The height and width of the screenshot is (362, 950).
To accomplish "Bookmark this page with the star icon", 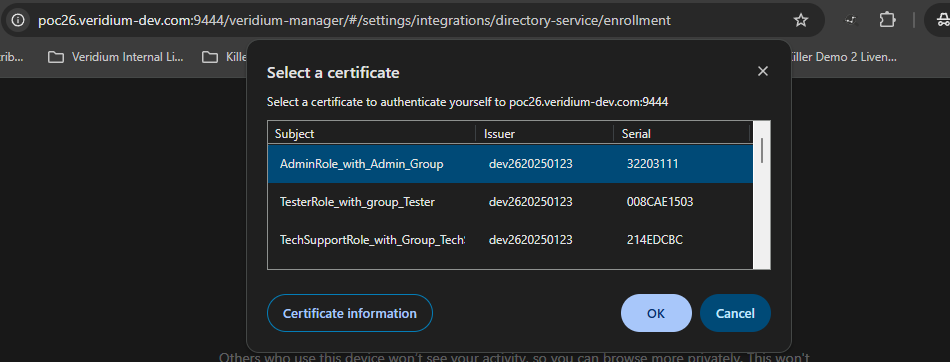I will point(800,20).
